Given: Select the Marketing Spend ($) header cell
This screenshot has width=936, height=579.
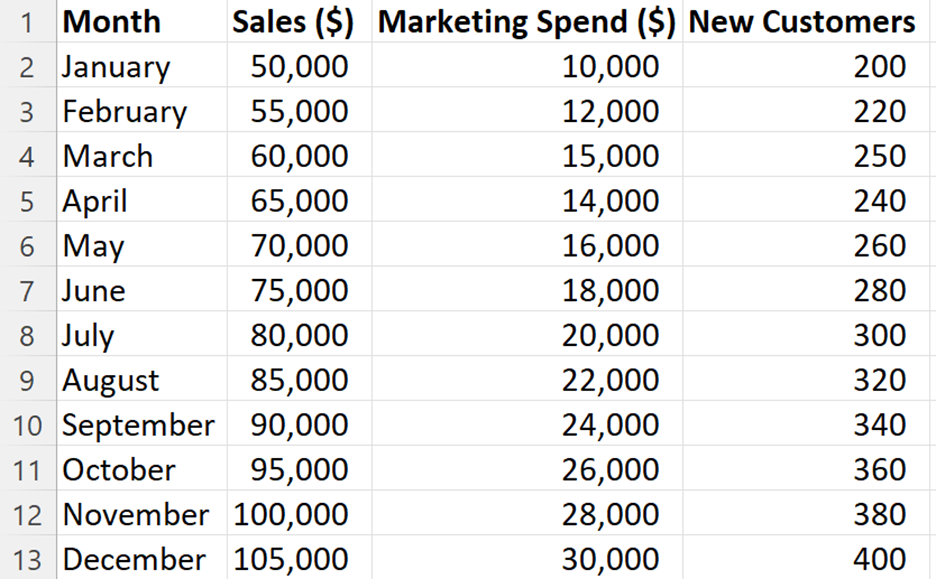Looking at the screenshot, I should [527, 21].
